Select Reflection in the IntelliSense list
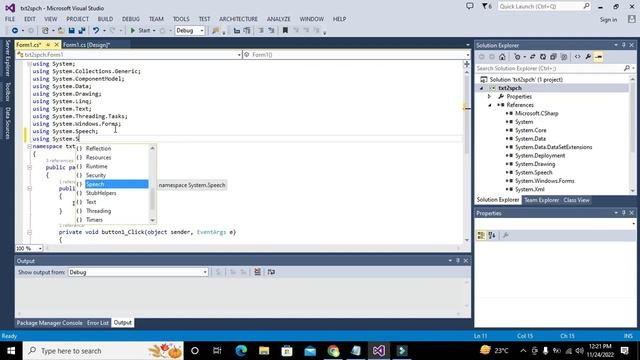640x360 pixels. tap(112, 149)
